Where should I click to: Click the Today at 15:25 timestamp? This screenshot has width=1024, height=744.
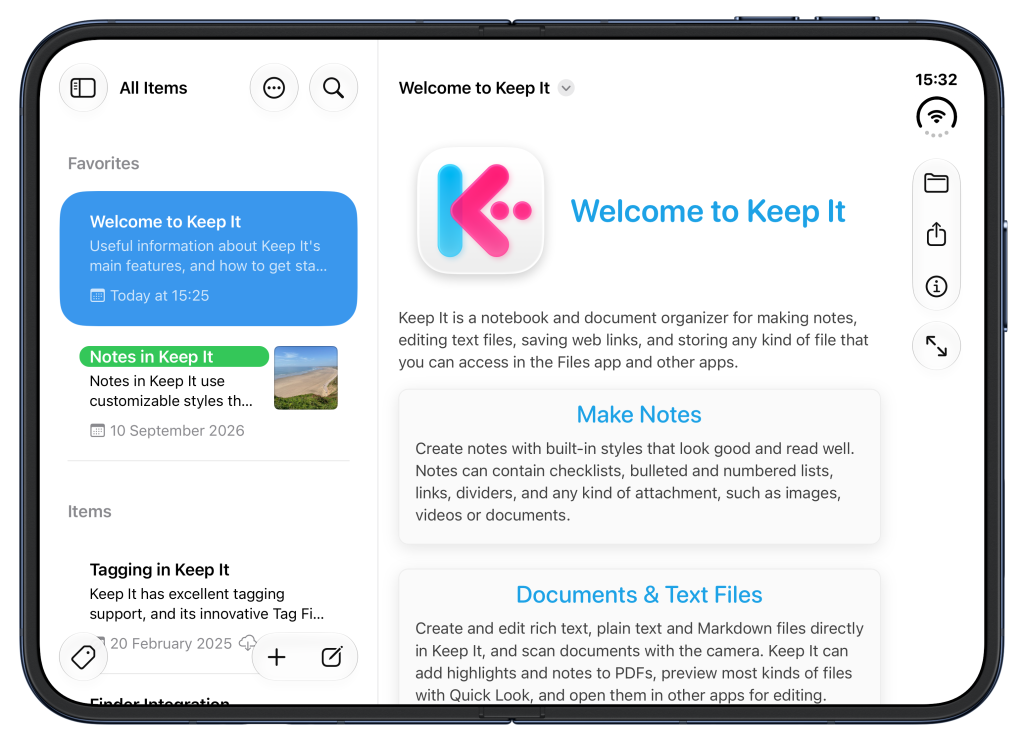(x=159, y=296)
